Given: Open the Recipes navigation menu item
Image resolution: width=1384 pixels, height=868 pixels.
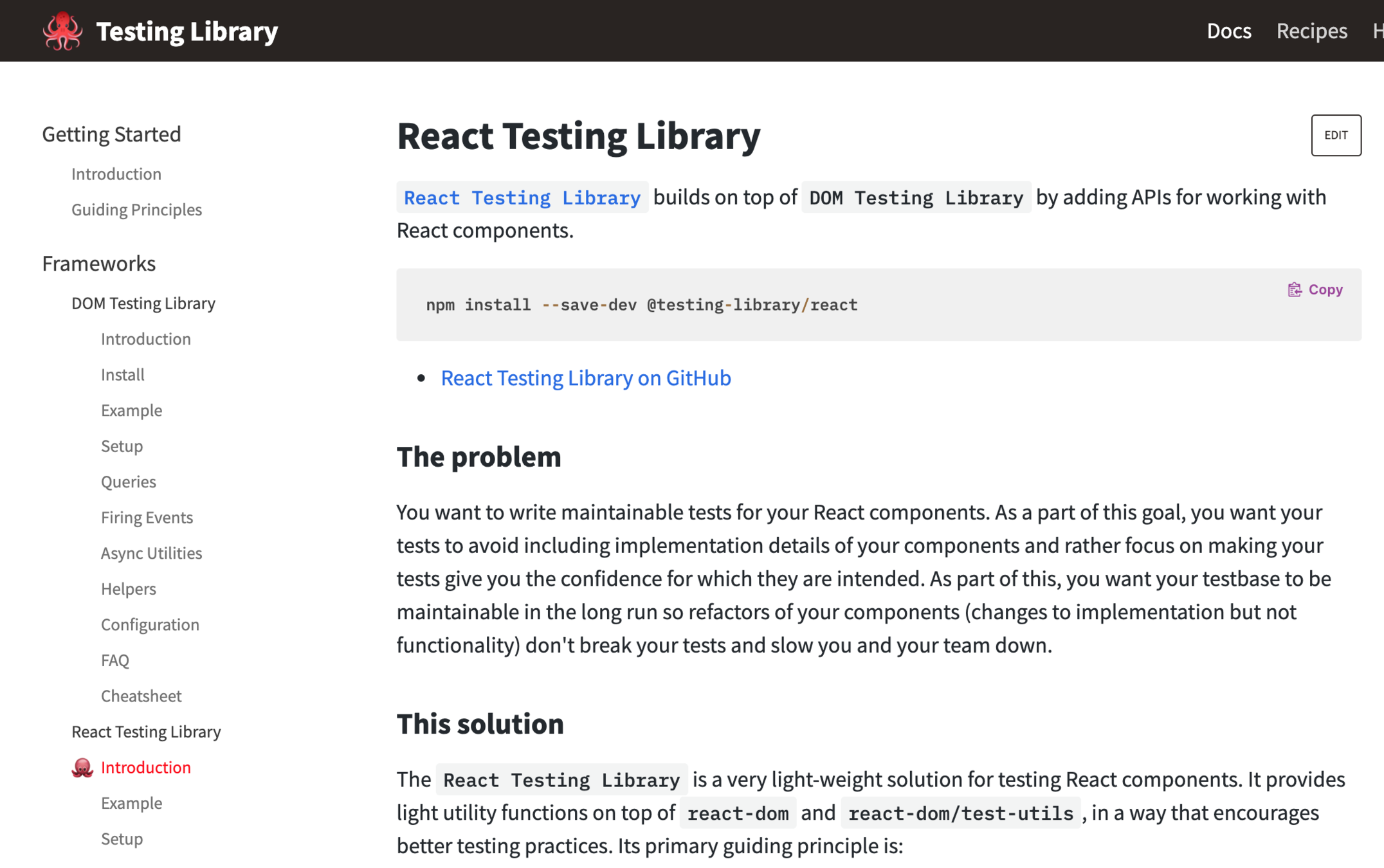Looking at the screenshot, I should (x=1311, y=31).
